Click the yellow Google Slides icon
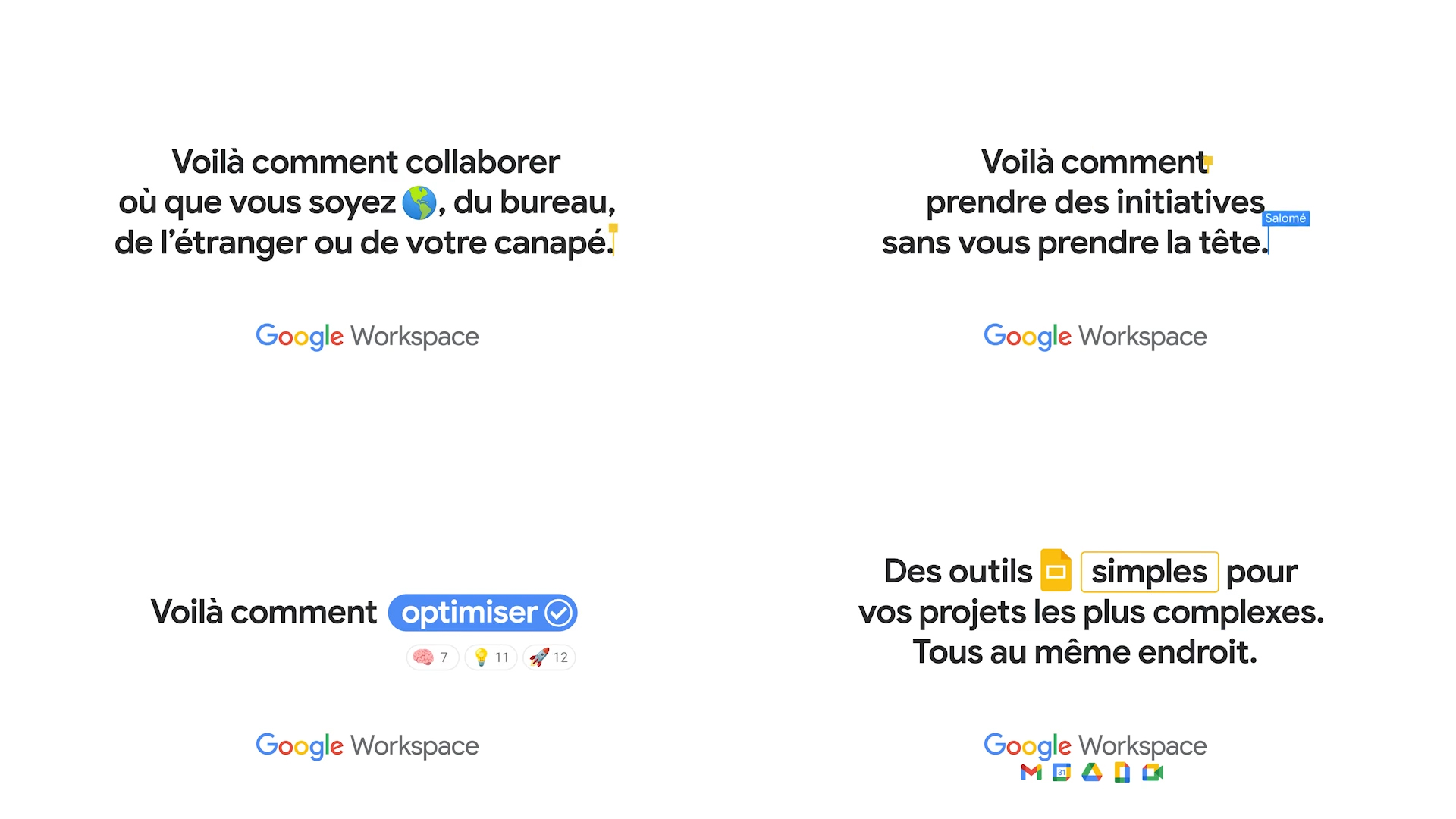The image size is (1456, 819). (x=1056, y=570)
